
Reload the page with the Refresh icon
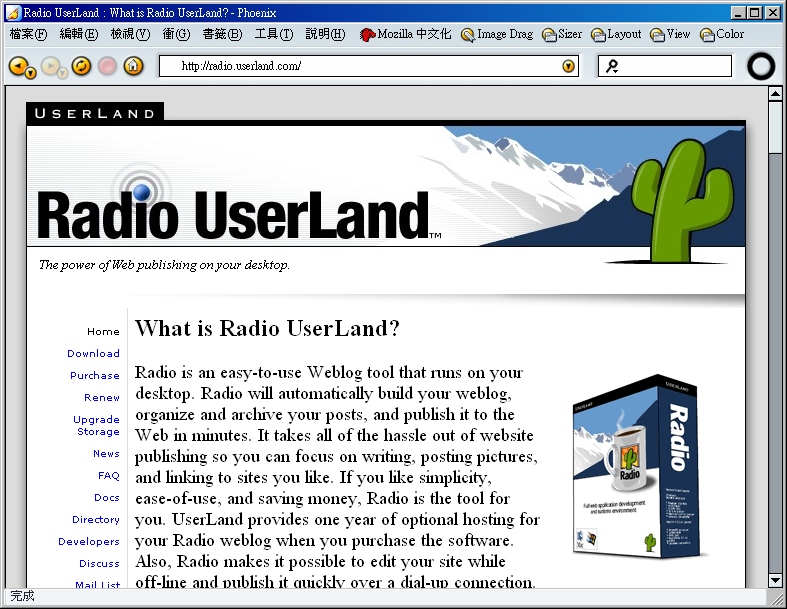81,66
